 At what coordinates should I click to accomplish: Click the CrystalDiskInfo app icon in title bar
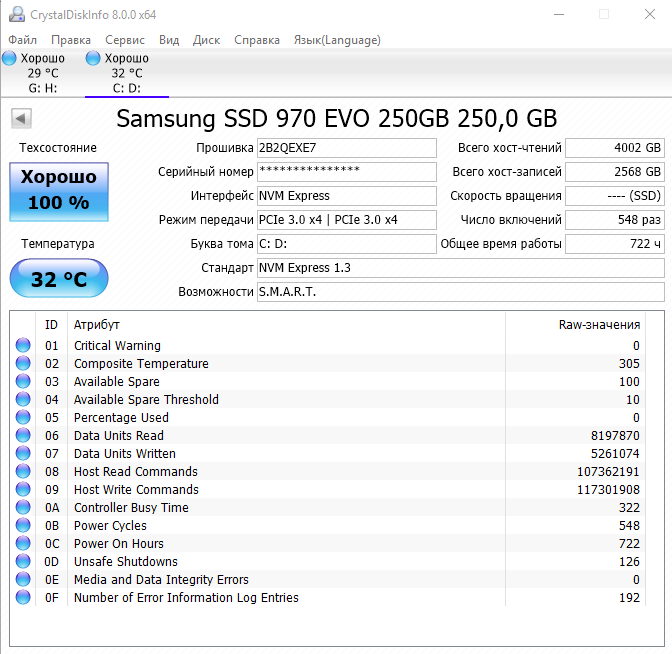pos(17,14)
